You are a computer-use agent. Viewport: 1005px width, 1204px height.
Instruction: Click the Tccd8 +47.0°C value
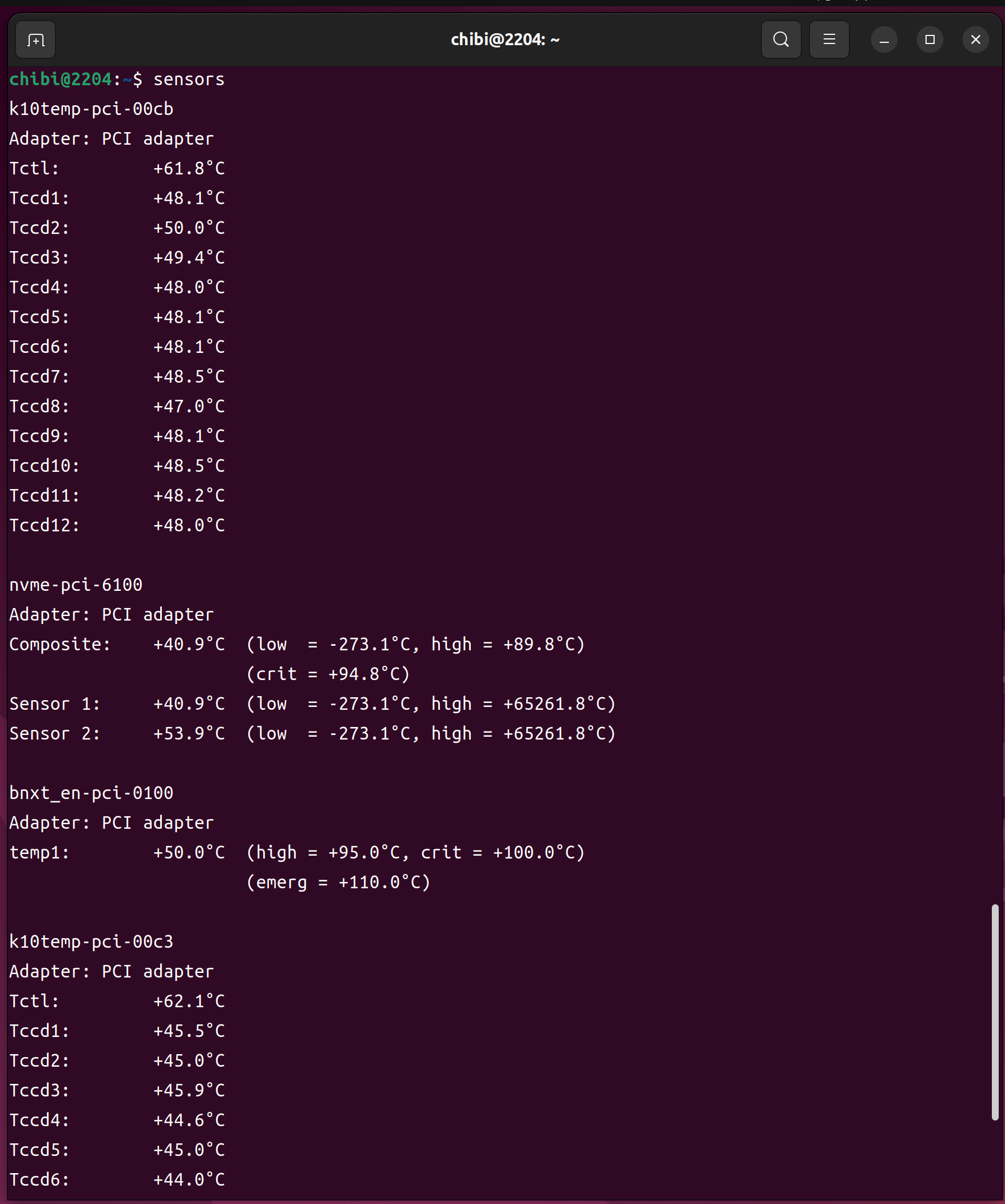[x=189, y=407]
